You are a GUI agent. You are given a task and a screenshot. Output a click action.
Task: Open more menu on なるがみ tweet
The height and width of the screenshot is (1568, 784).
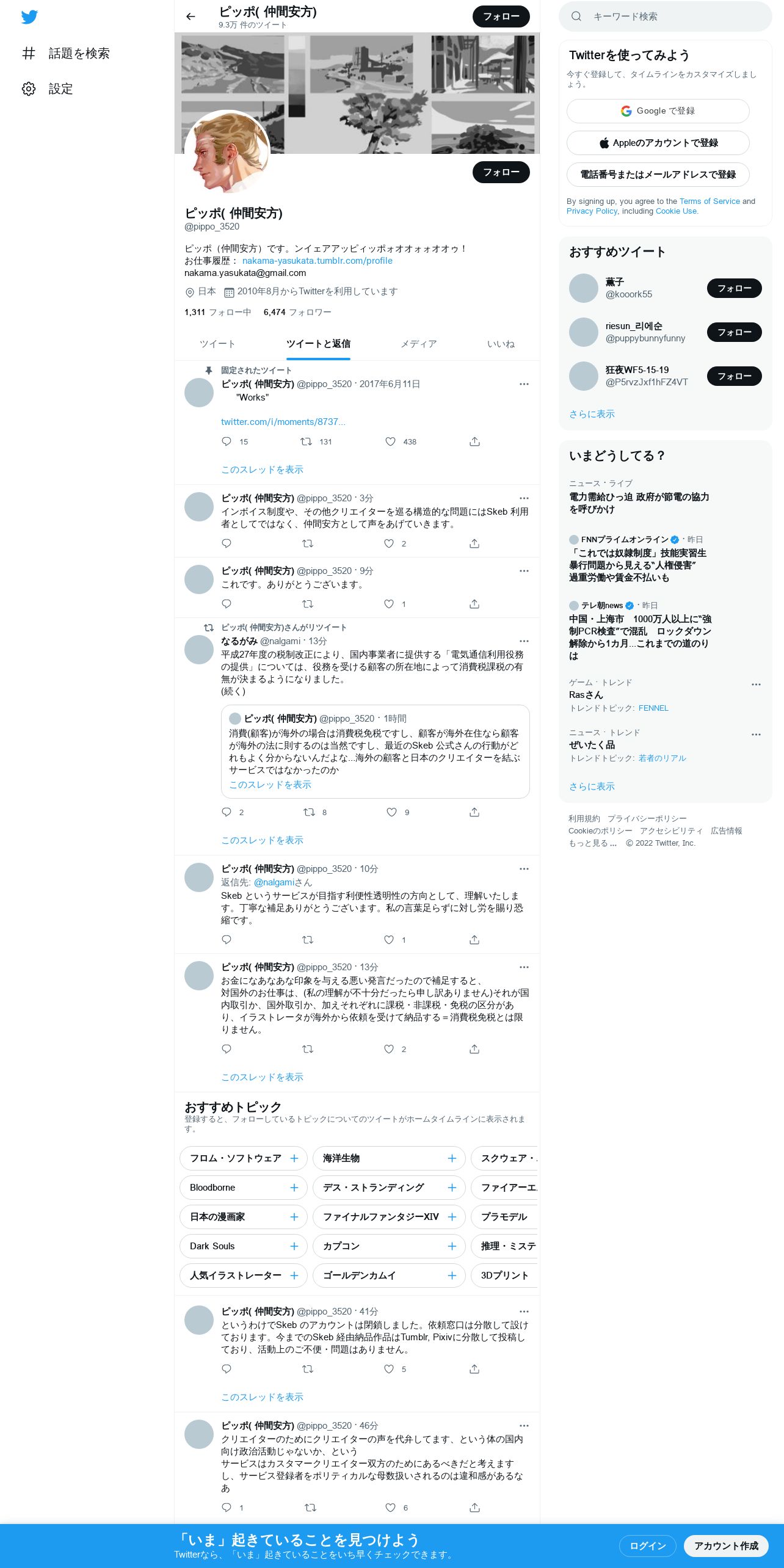524,641
